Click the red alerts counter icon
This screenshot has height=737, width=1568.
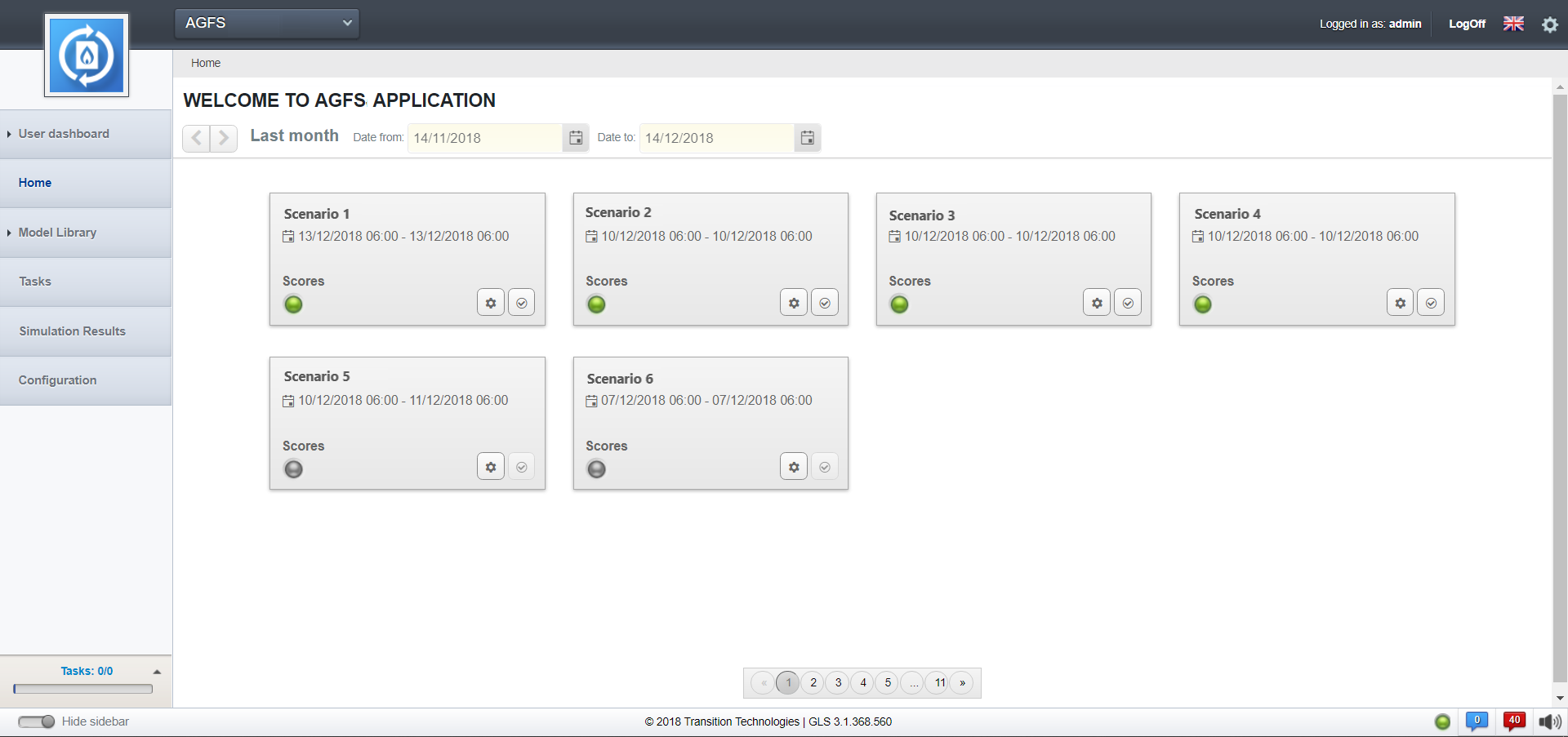tap(1514, 721)
